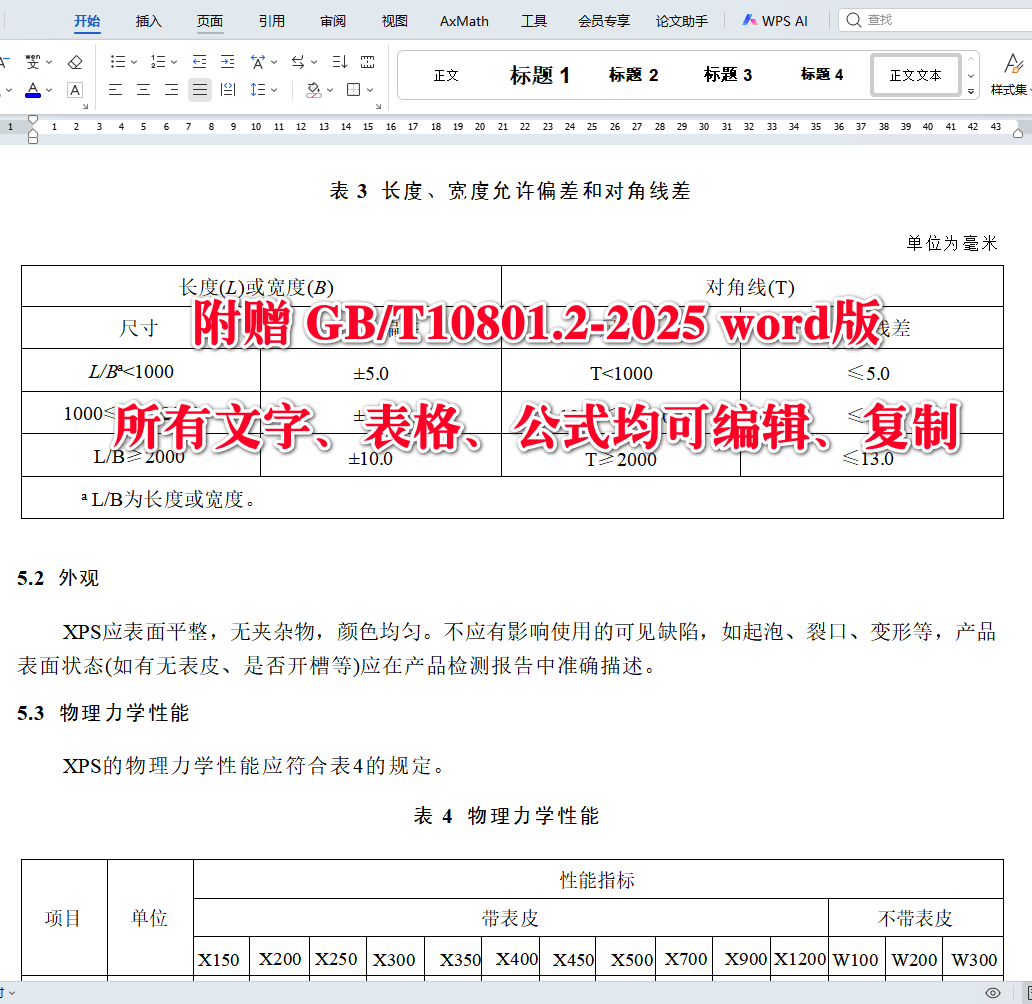Image resolution: width=1032 pixels, height=1004 pixels.
Task: Open the 论文助手 tab
Action: (681, 21)
